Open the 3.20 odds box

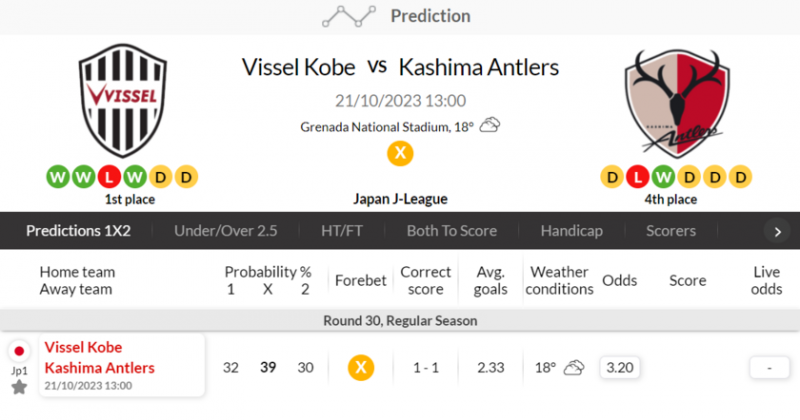pos(620,367)
